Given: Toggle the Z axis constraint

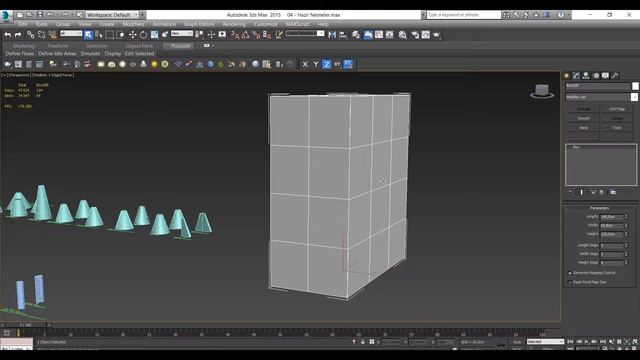Looking at the screenshot, I should (x=327, y=64).
